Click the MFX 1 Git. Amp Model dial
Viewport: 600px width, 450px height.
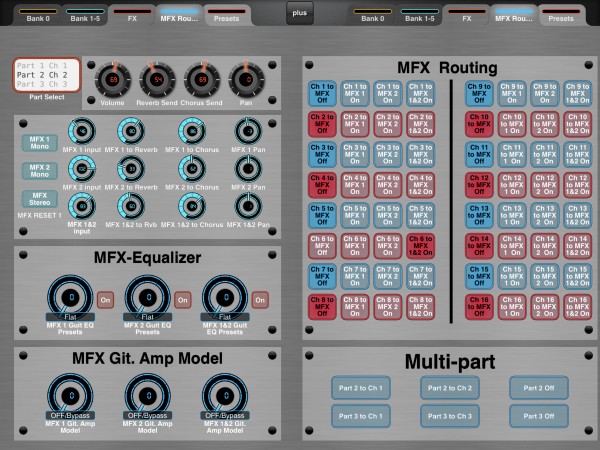click(x=70, y=396)
